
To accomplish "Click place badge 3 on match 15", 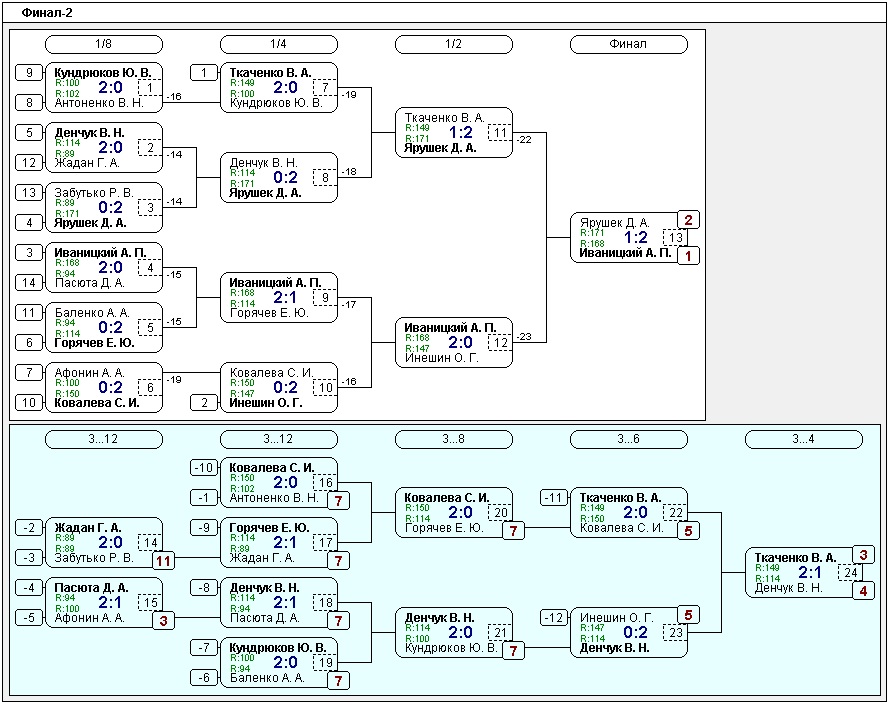I will [163, 621].
